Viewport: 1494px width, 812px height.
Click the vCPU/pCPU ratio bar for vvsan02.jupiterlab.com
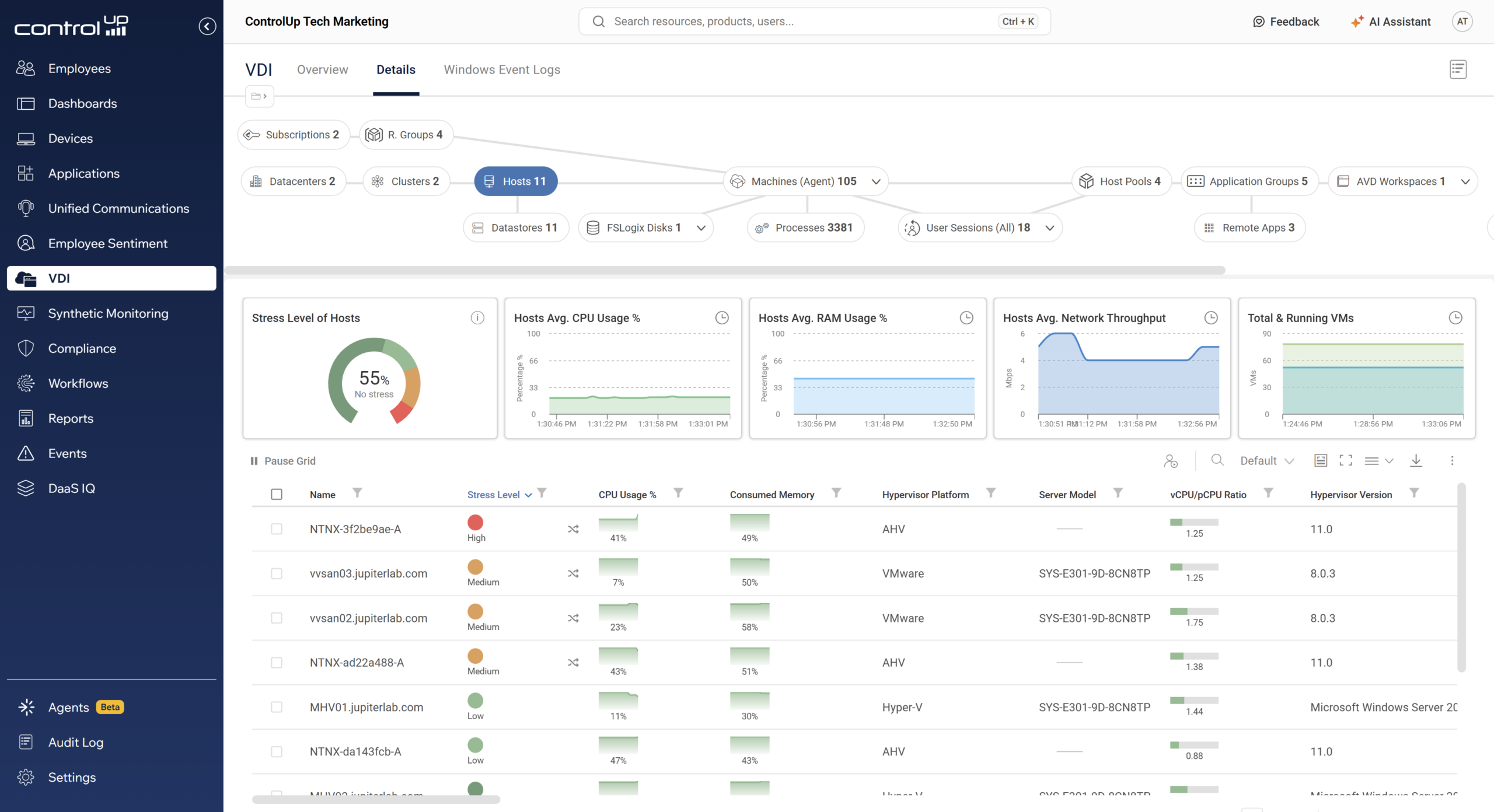pyautogui.click(x=1194, y=611)
